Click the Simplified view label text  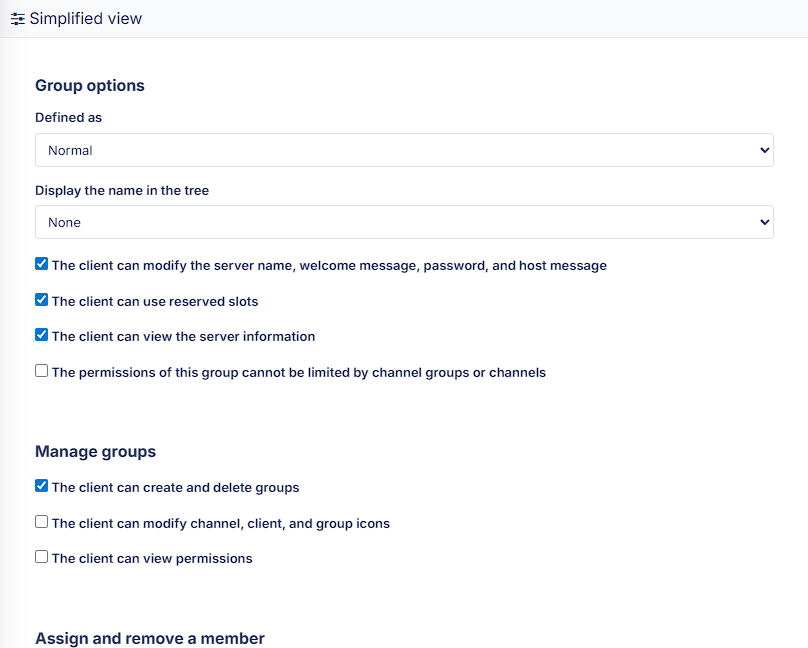[x=85, y=18]
